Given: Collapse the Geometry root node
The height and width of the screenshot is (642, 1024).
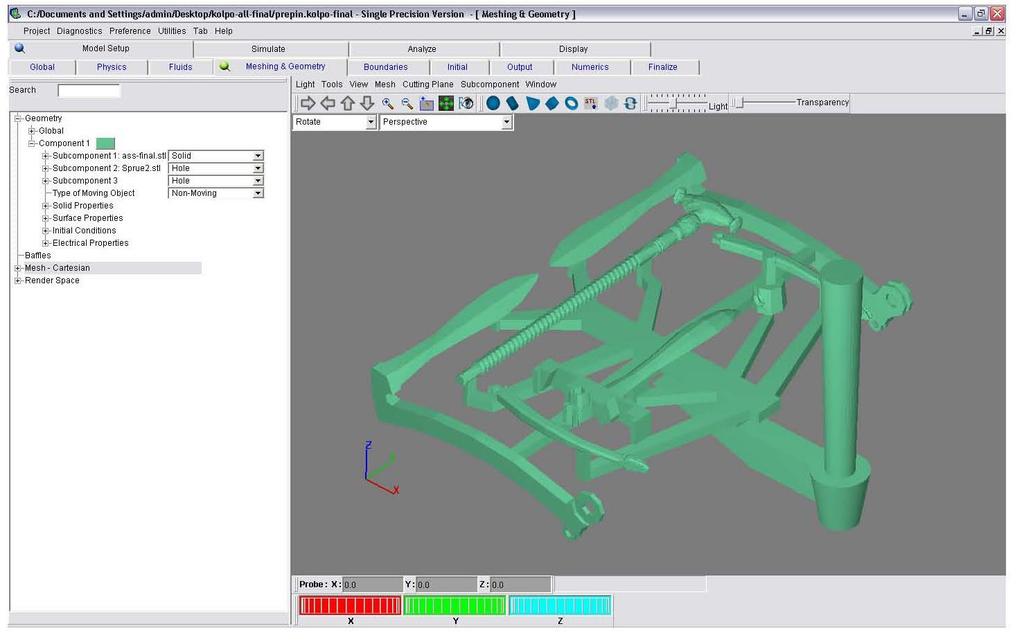Looking at the screenshot, I should click(x=18, y=118).
